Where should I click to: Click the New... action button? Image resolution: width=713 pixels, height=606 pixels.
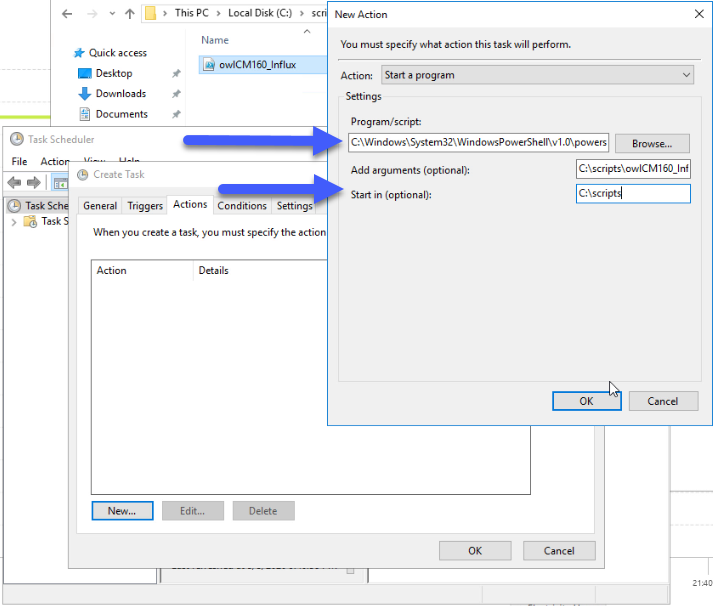point(122,511)
